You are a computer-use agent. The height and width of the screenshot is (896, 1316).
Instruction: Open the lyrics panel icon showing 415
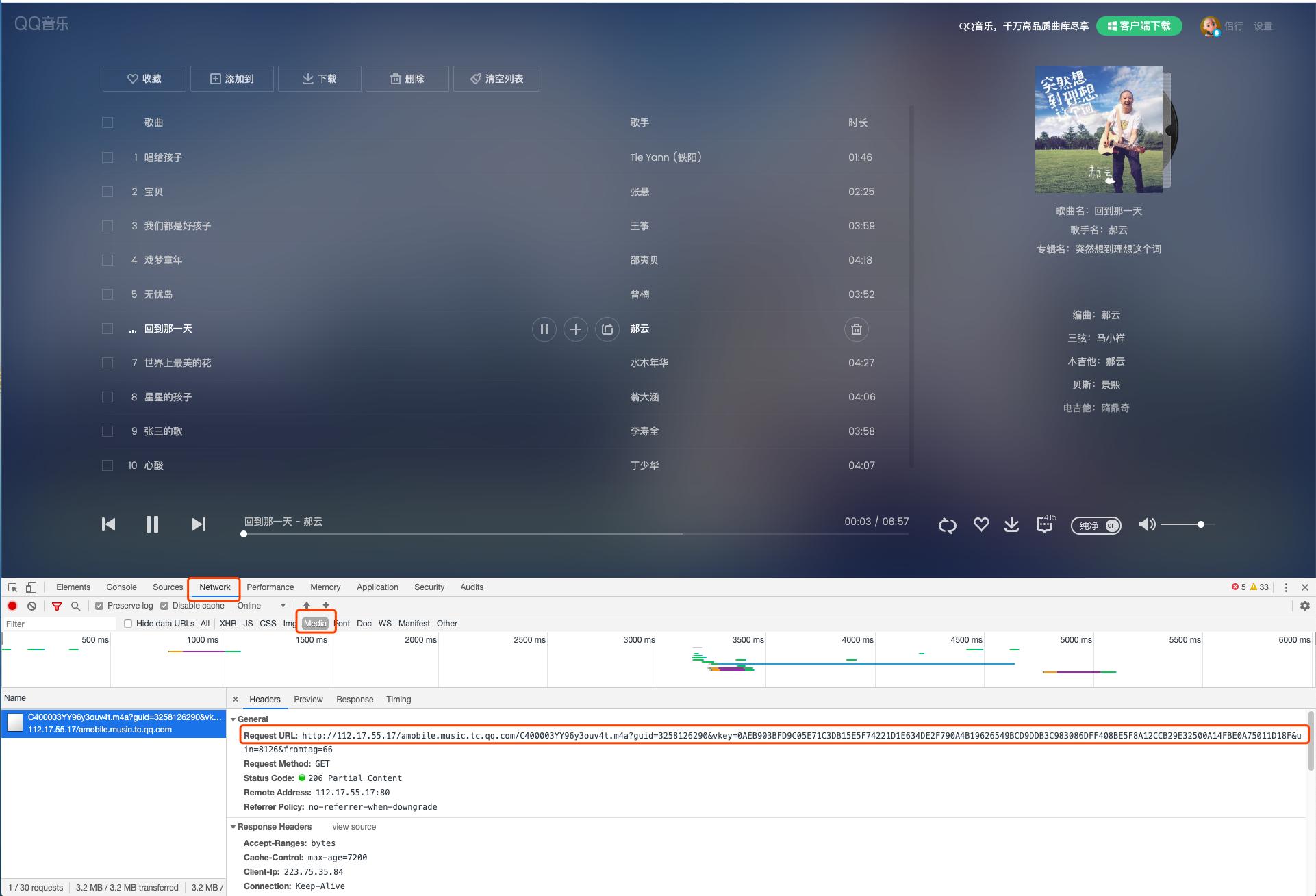click(x=1044, y=526)
